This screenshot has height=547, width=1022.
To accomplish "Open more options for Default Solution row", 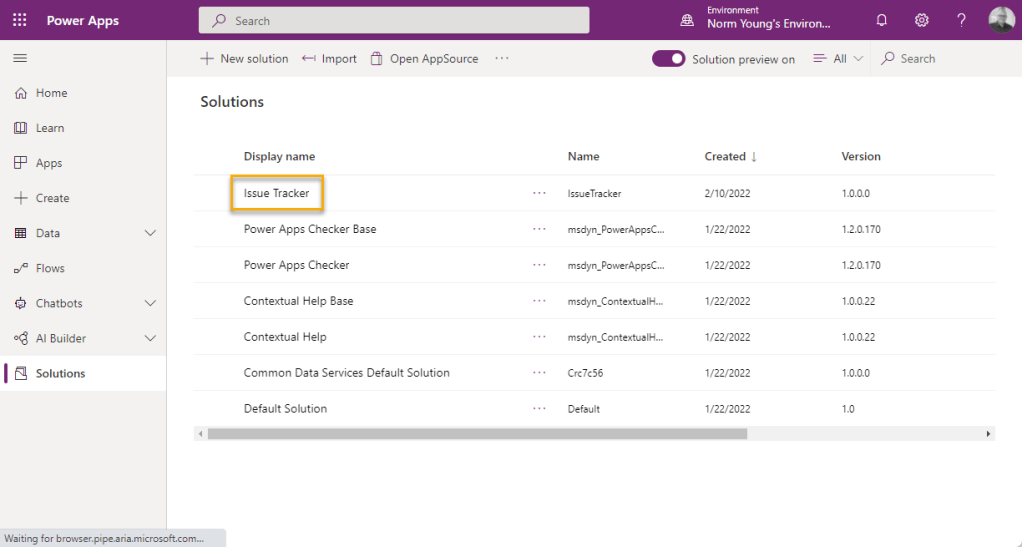I will click(539, 408).
